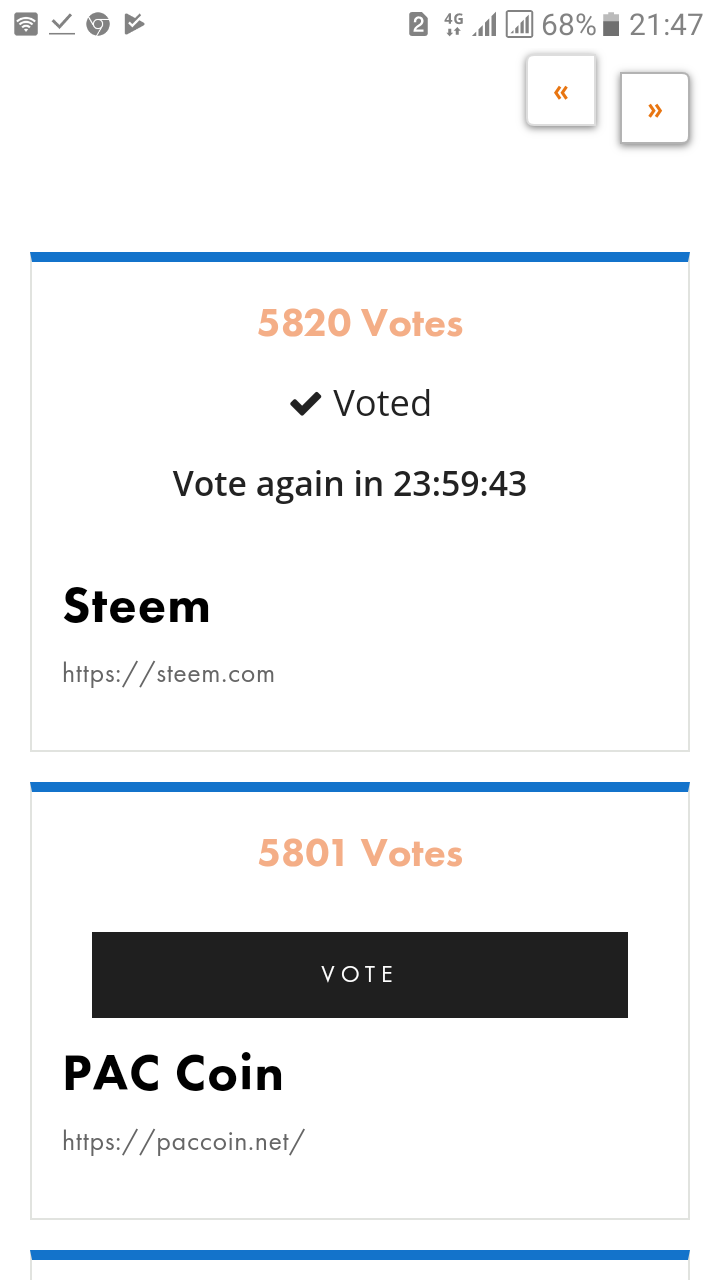
Task: Tap the Vote again in countdown timer
Action: 350,484
